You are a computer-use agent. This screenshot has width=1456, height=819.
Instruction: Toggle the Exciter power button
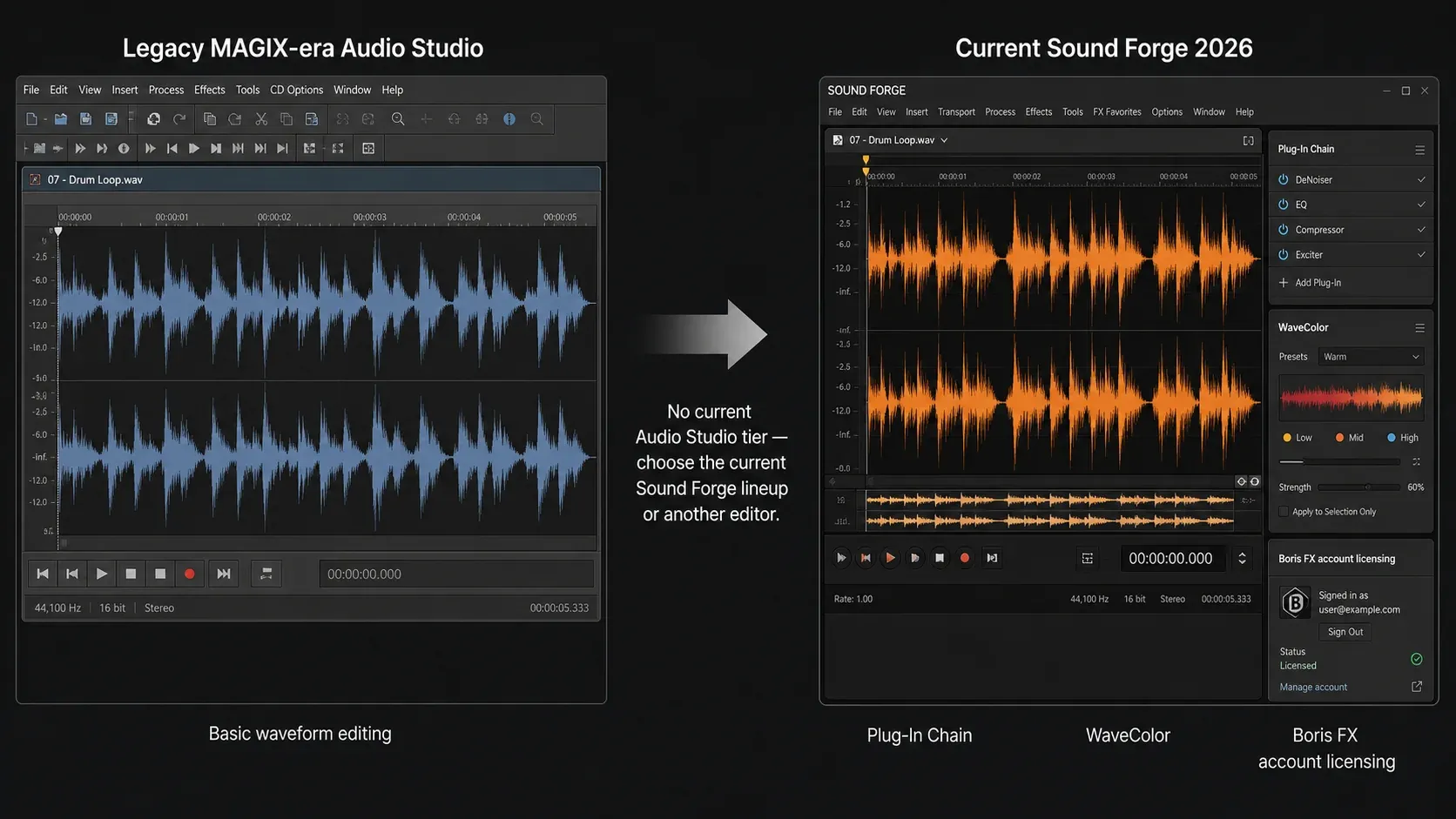click(x=1284, y=255)
